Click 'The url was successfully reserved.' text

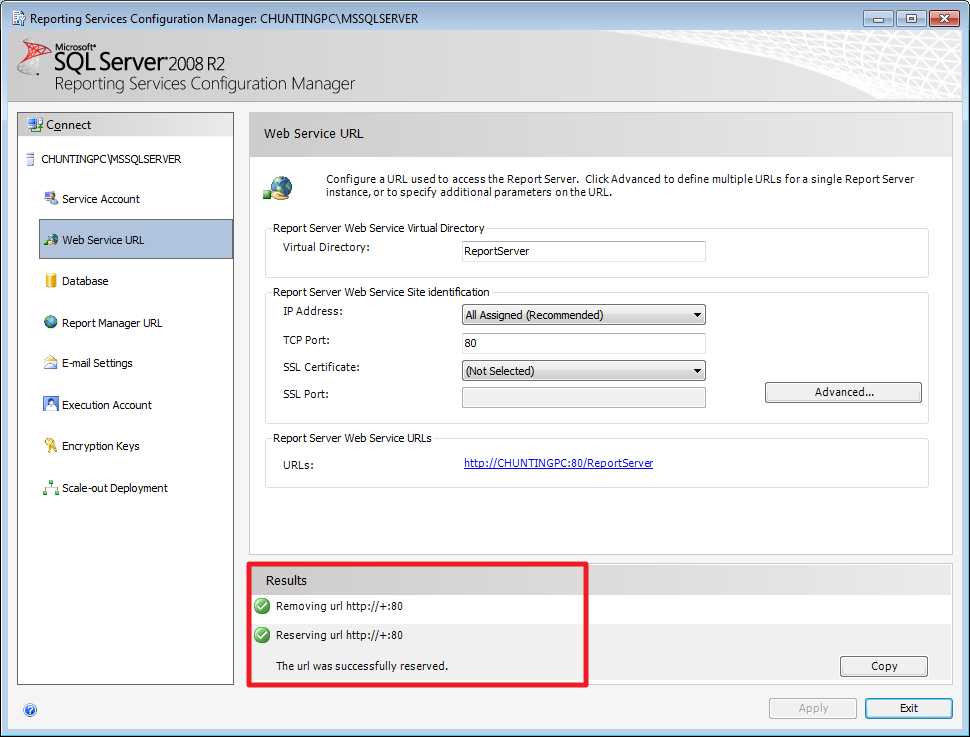(x=362, y=666)
